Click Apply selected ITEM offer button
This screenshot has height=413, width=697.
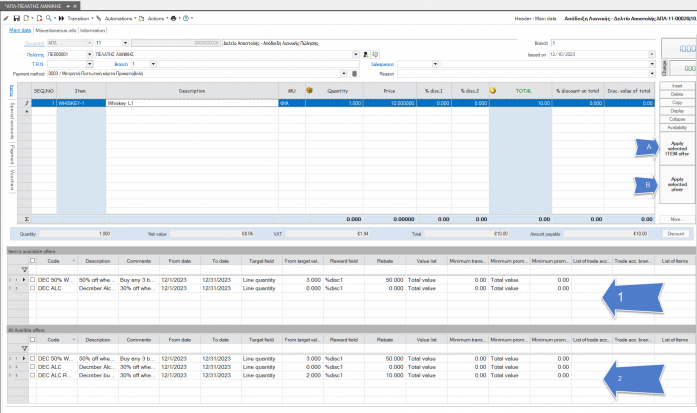[677, 149]
